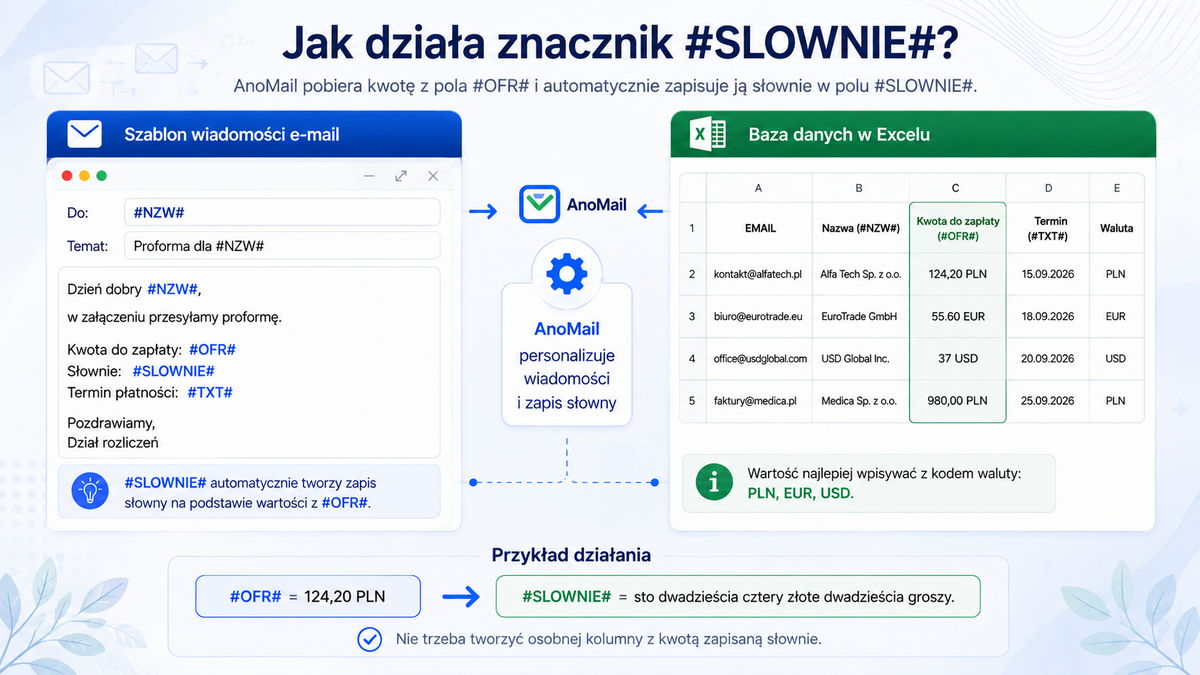Image resolution: width=1200 pixels, height=675 pixels.
Task: Click cell 55.60 EUR
Action: [x=957, y=316]
